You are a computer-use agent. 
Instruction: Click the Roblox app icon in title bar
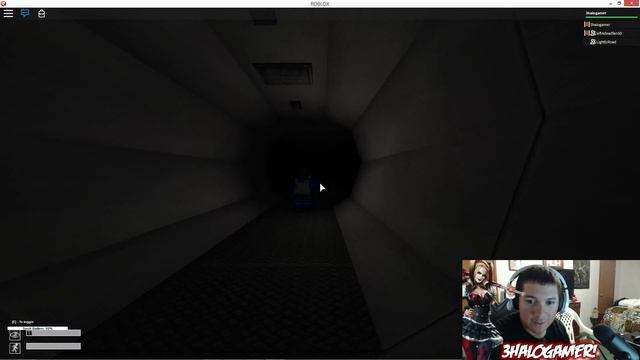[3, 3]
